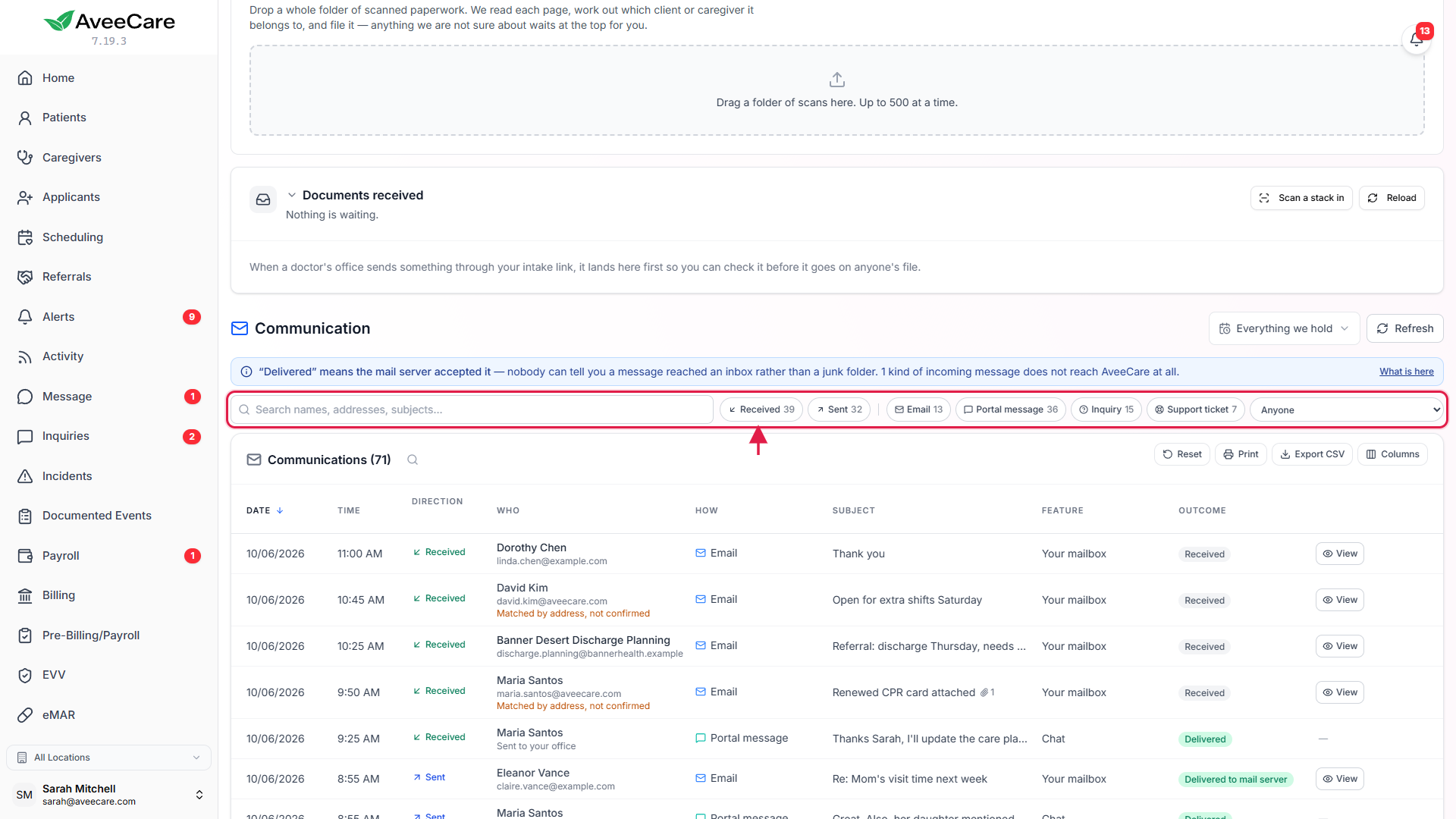Click the Delivered to mail server badge

click(1235, 780)
